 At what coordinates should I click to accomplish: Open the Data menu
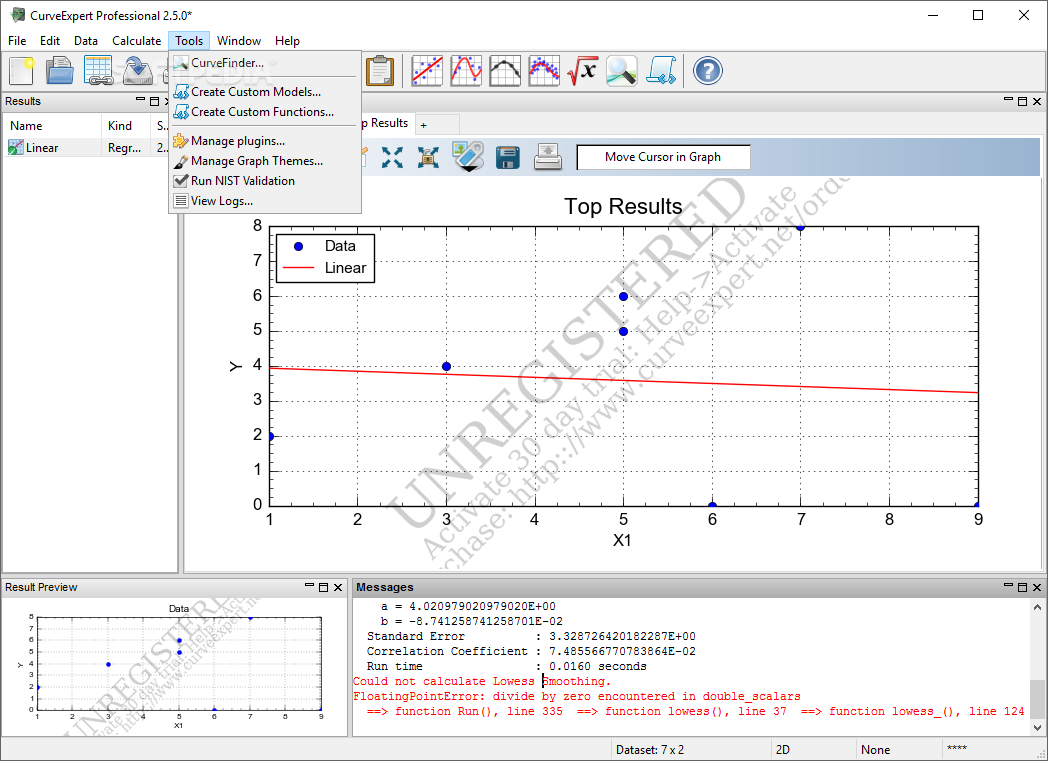pos(86,41)
